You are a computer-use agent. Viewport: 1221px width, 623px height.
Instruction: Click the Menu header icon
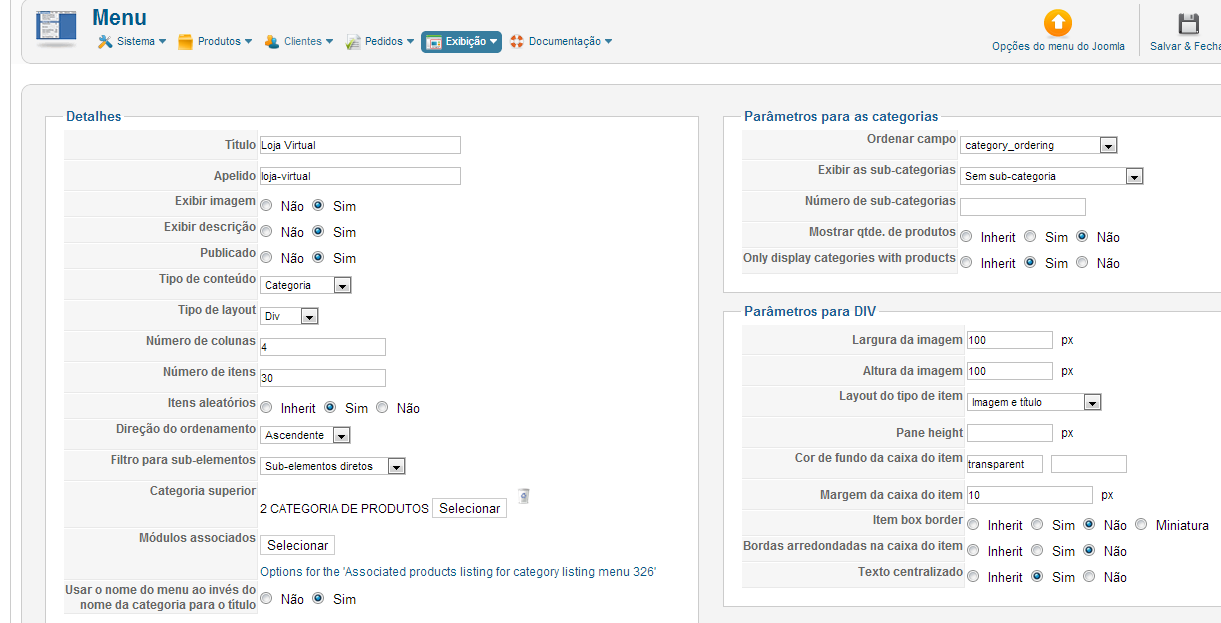(56, 26)
